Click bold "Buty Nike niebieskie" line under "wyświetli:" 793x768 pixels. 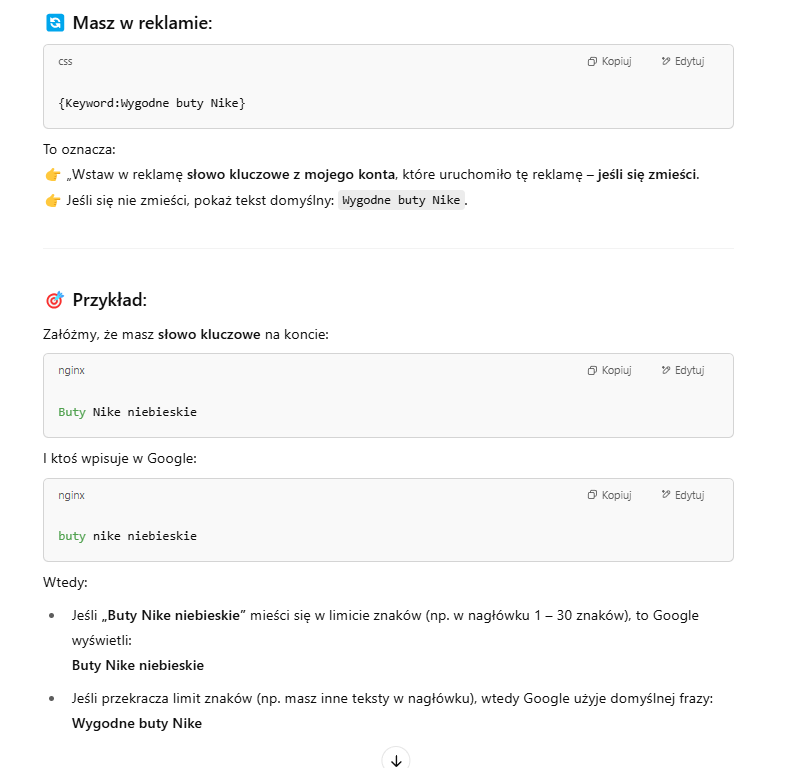[138, 665]
